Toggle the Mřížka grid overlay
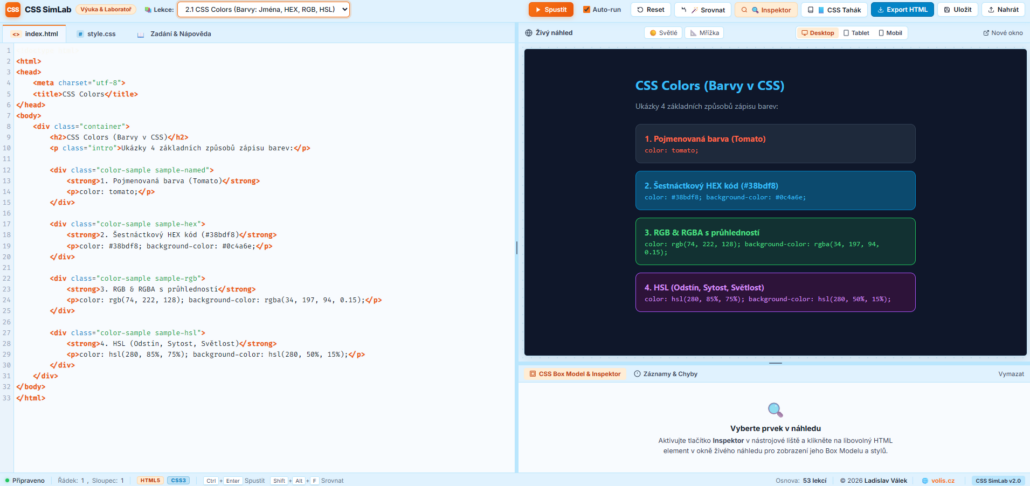The height and width of the screenshot is (486, 1030). [704, 33]
